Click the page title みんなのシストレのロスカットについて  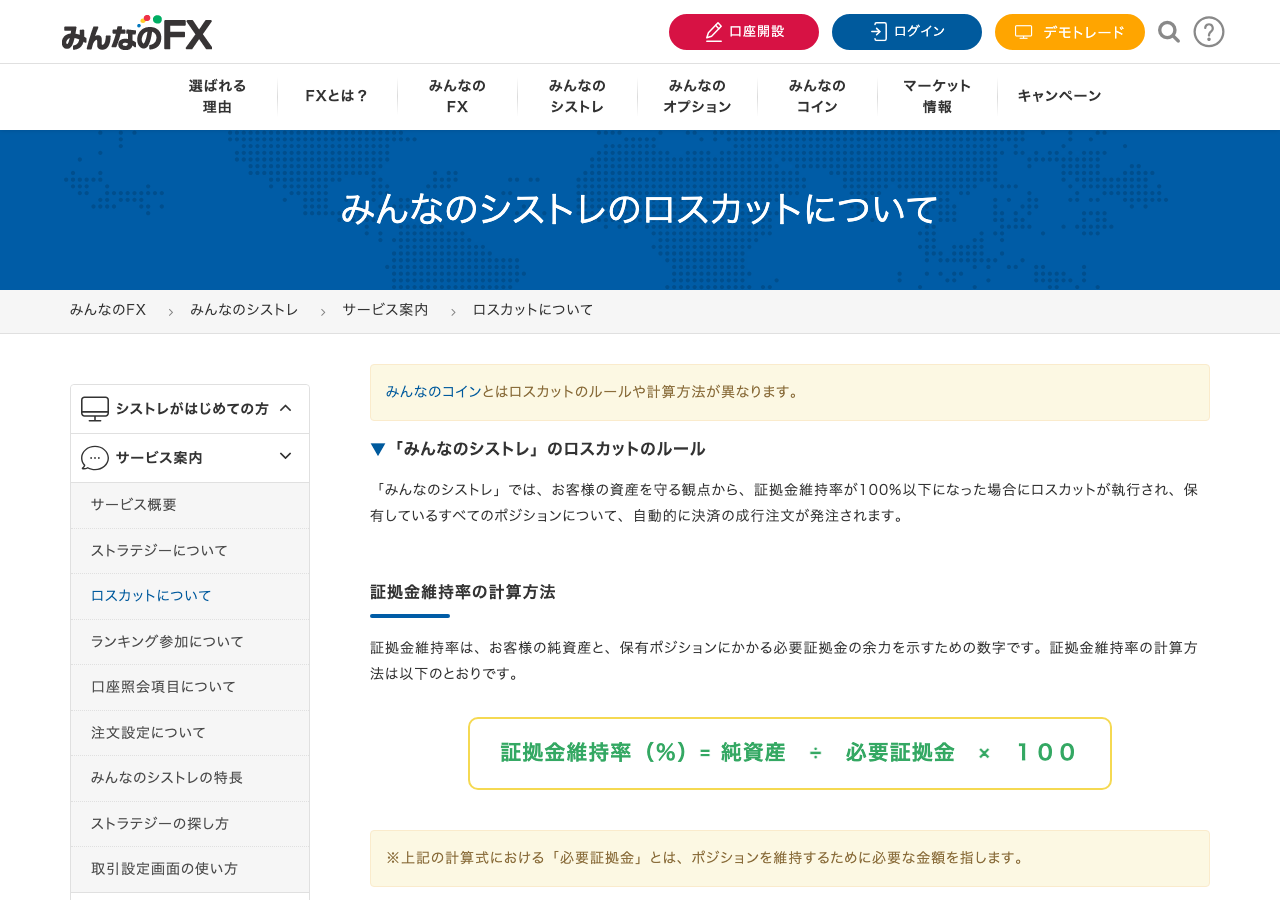tap(640, 209)
